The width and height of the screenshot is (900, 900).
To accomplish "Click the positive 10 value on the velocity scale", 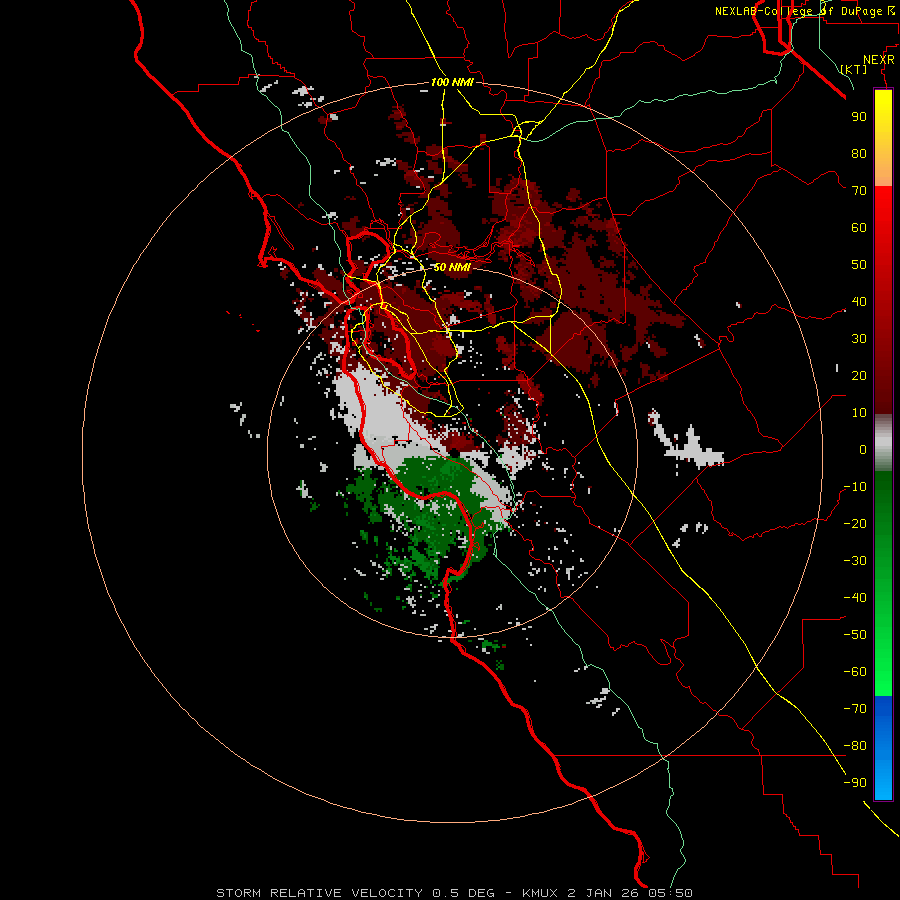I will (x=859, y=413).
